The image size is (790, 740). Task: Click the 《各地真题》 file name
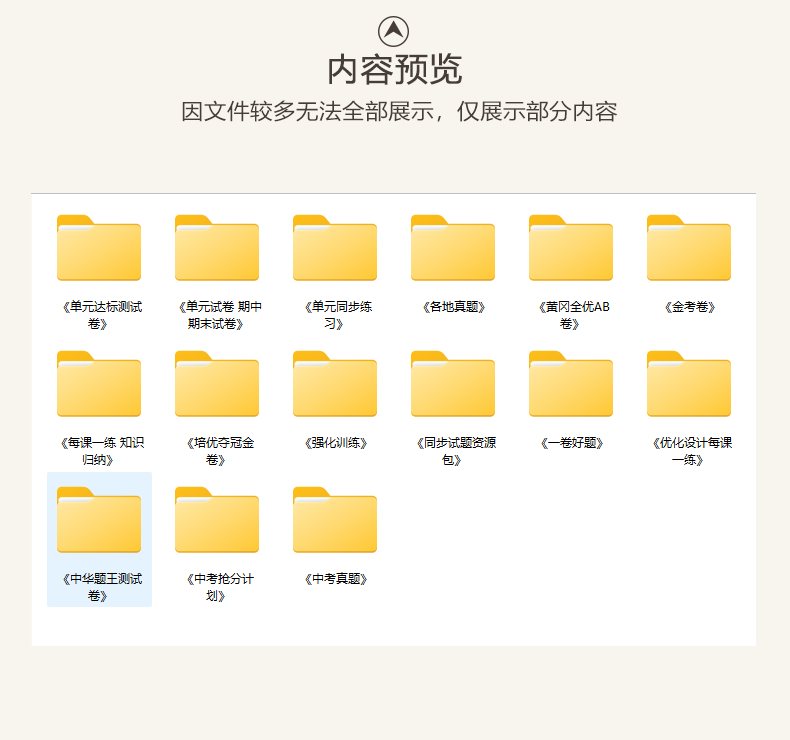[453, 307]
